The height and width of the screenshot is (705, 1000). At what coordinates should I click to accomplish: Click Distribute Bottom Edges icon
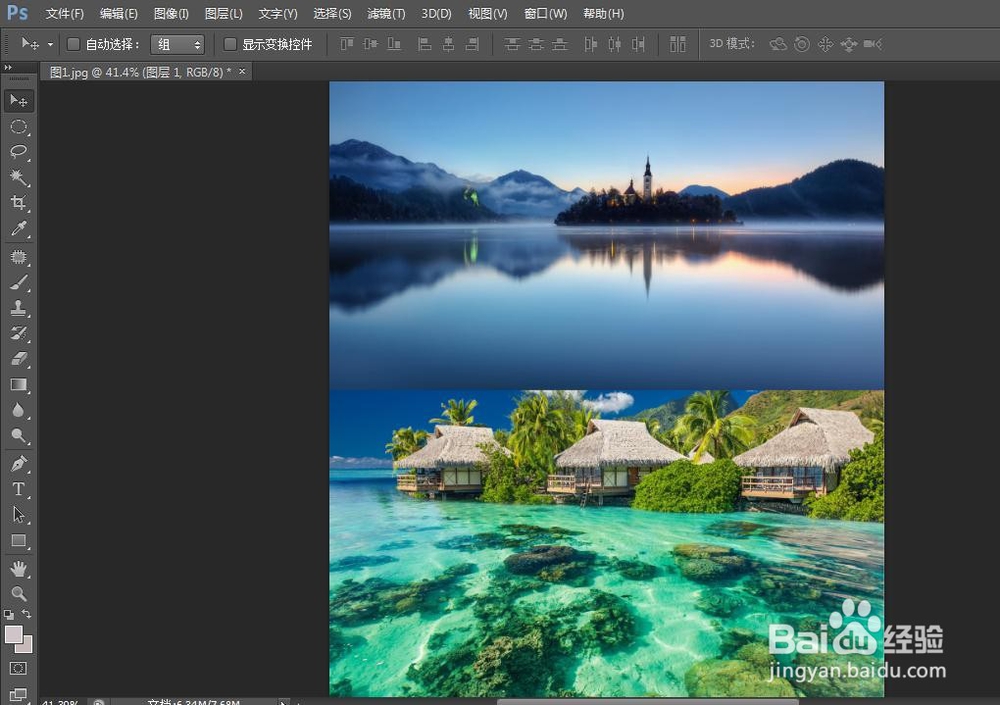click(x=559, y=44)
